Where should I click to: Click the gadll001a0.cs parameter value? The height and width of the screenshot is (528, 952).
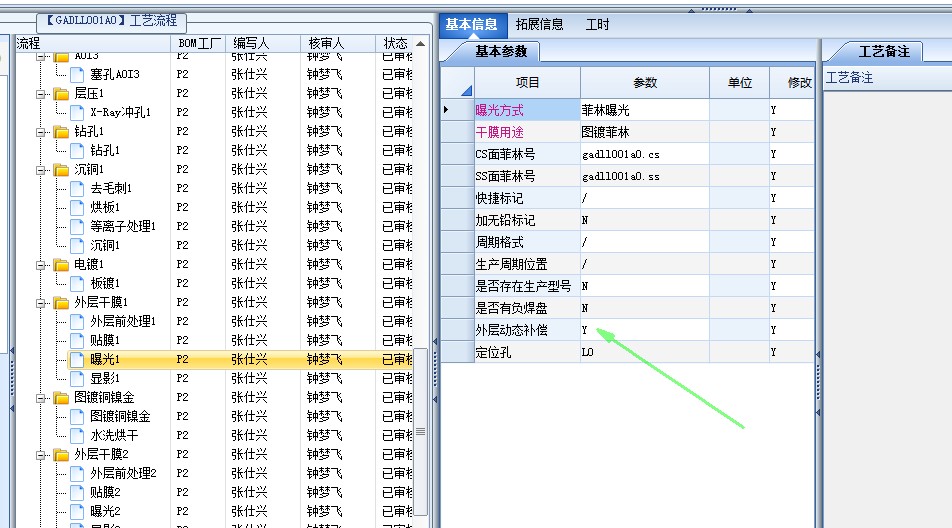pos(645,154)
